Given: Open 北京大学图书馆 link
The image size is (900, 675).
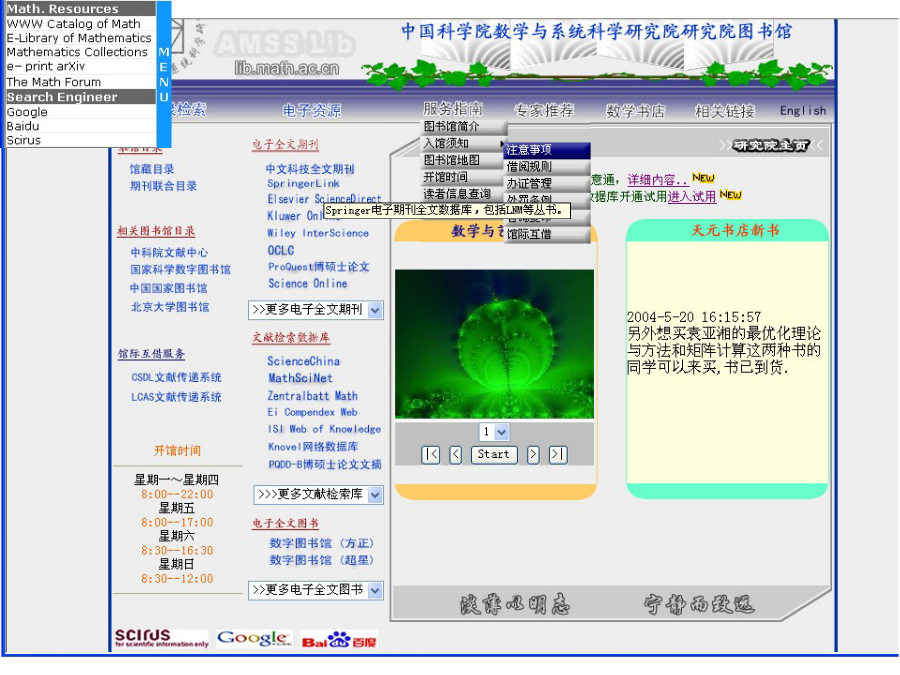Looking at the screenshot, I should 170,307.
